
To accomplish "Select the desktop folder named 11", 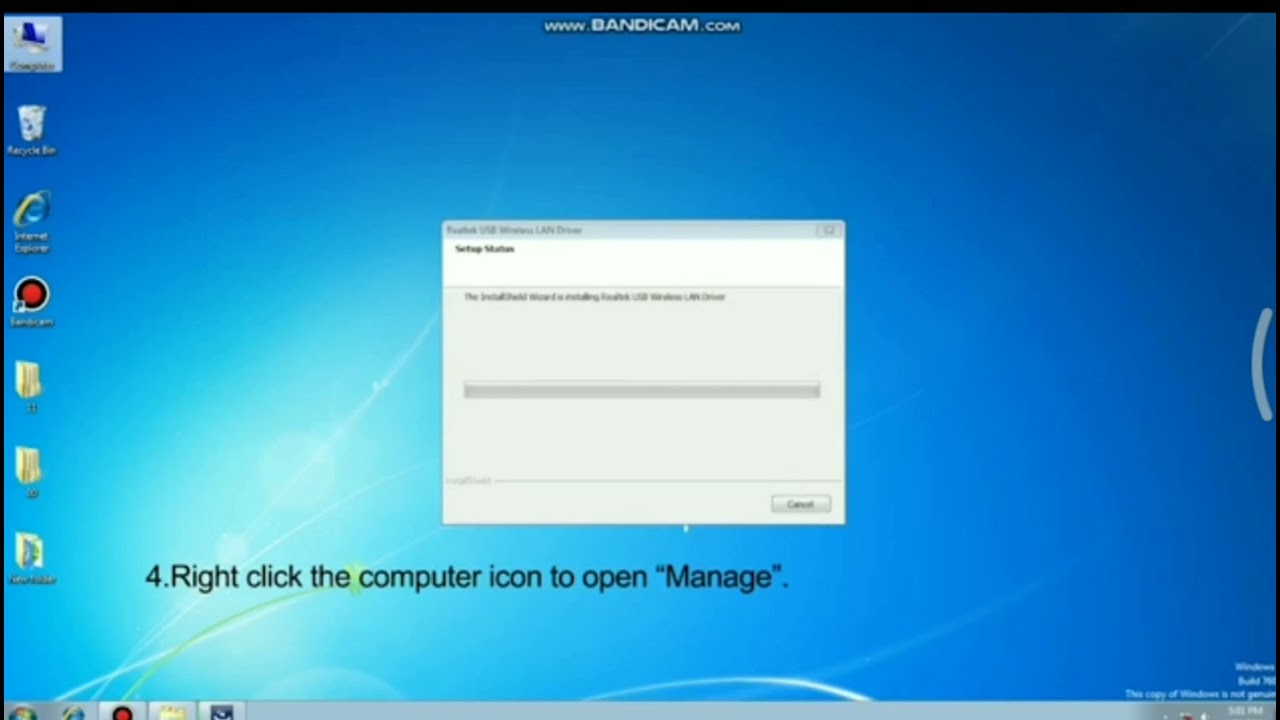I will [x=30, y=387].
